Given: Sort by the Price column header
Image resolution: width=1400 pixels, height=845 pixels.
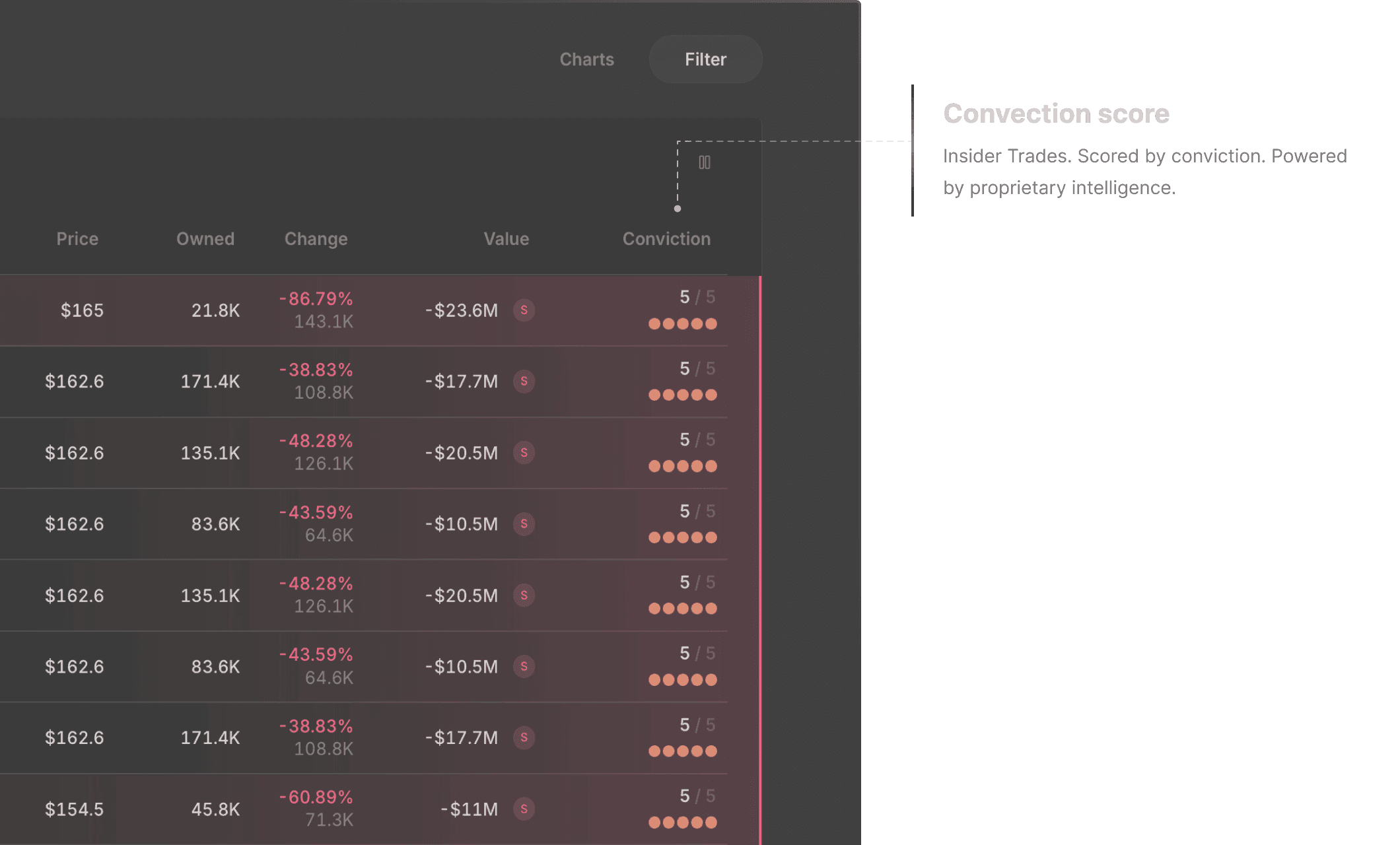Looking at the screenshot, I should coord(77,239).
